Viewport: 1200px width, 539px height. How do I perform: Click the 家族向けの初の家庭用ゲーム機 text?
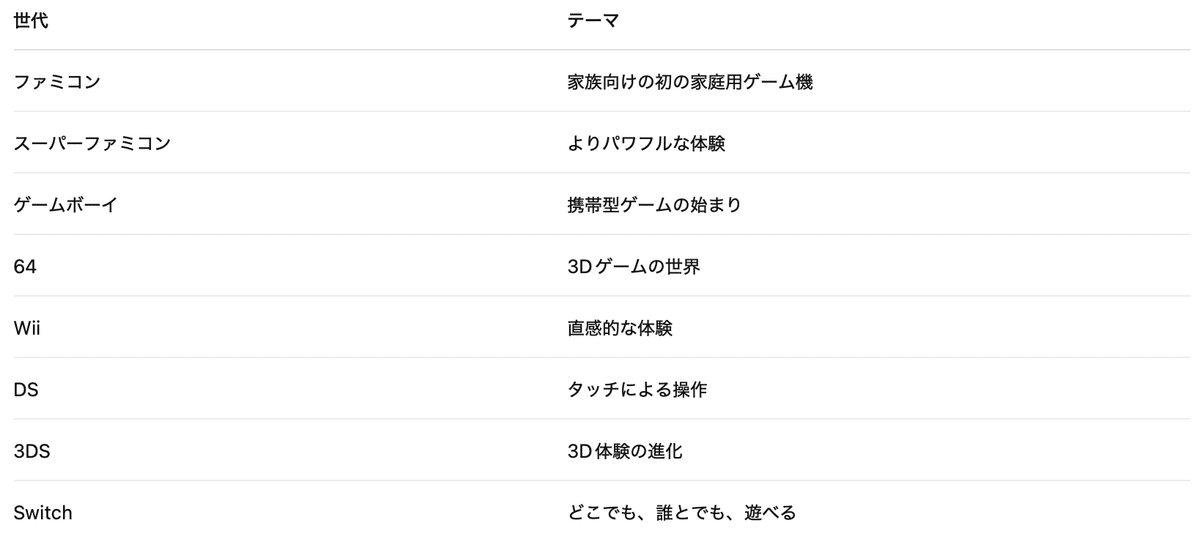689,82
